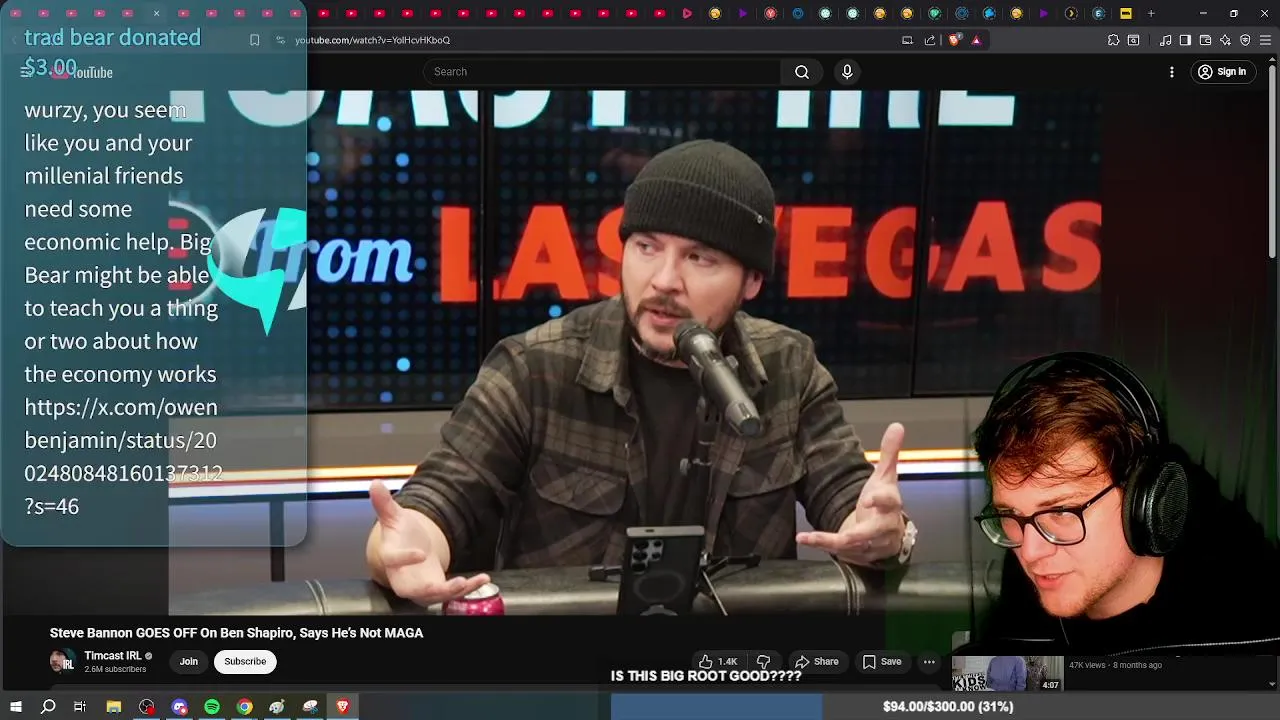Switch to the yellow-icon tab near new tab button
Image resolution: width=1280 pixels, height=720 pixels.
point(1125,13)
